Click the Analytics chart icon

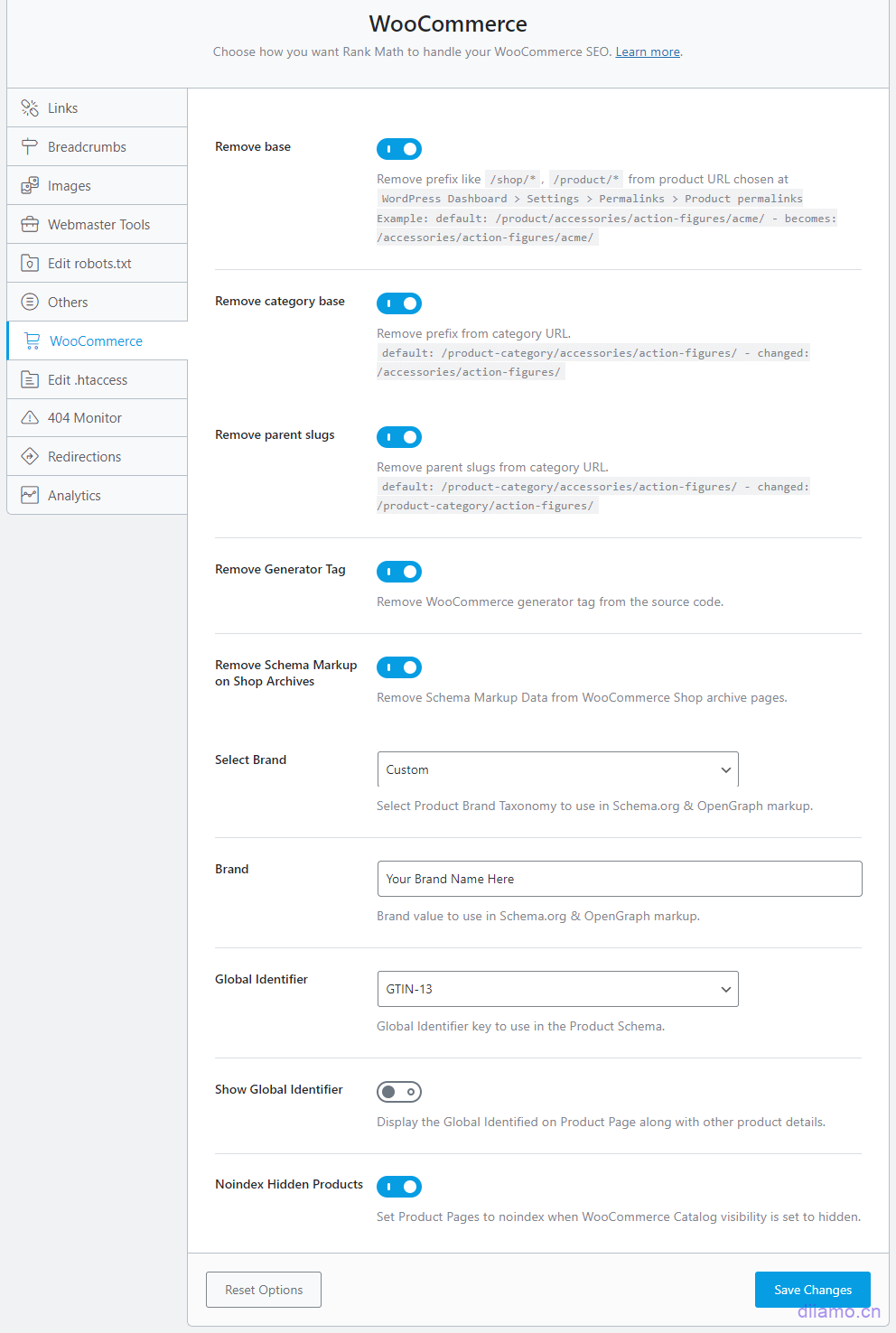(x=30, y=496)
